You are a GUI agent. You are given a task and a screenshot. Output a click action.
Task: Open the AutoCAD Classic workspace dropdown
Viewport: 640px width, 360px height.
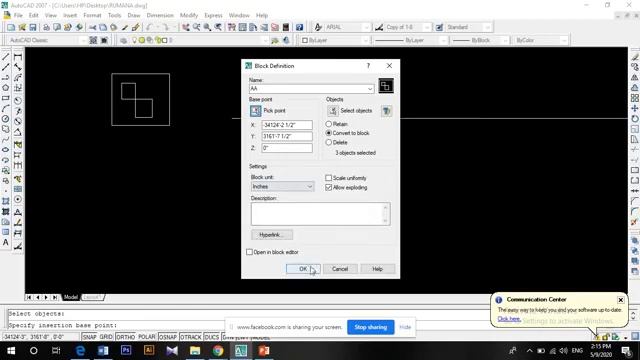click(83, 40)
